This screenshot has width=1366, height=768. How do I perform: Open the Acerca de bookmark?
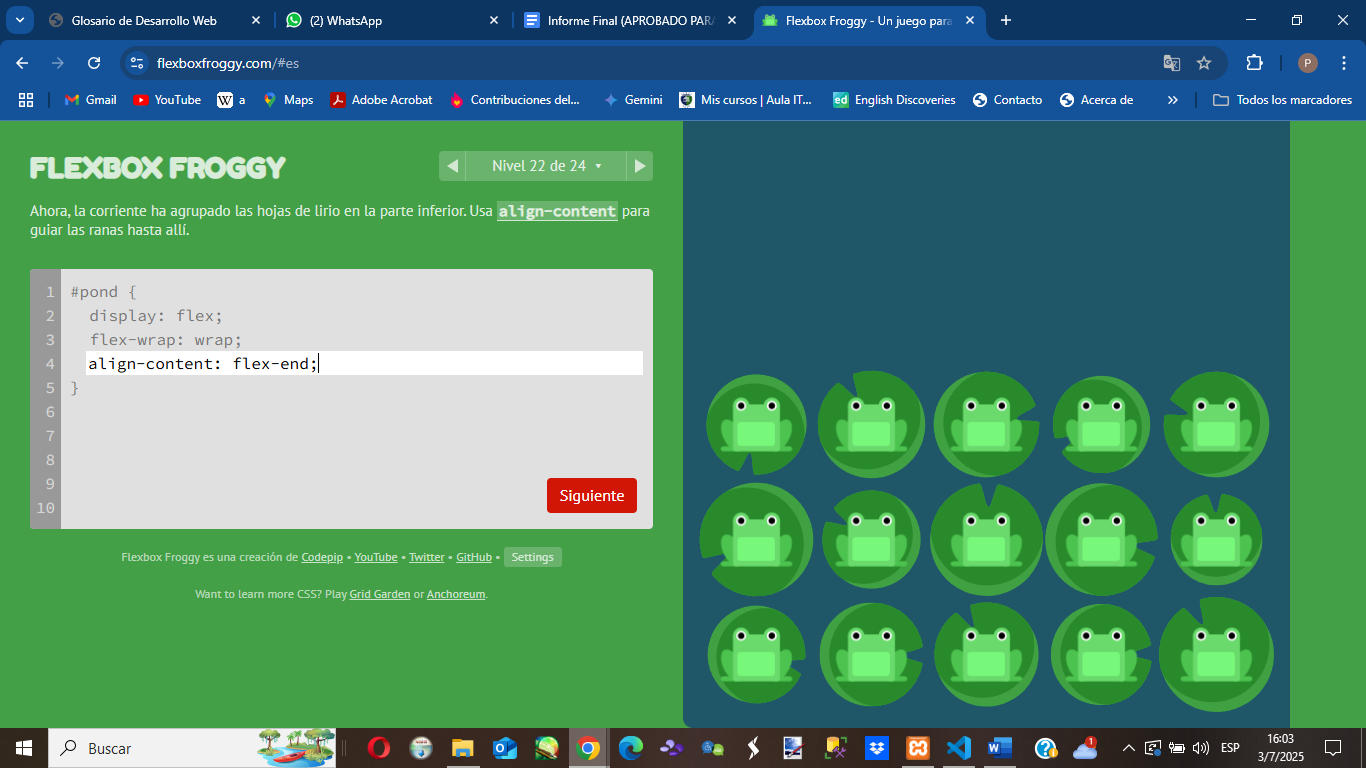click(x=1096, y=100)
